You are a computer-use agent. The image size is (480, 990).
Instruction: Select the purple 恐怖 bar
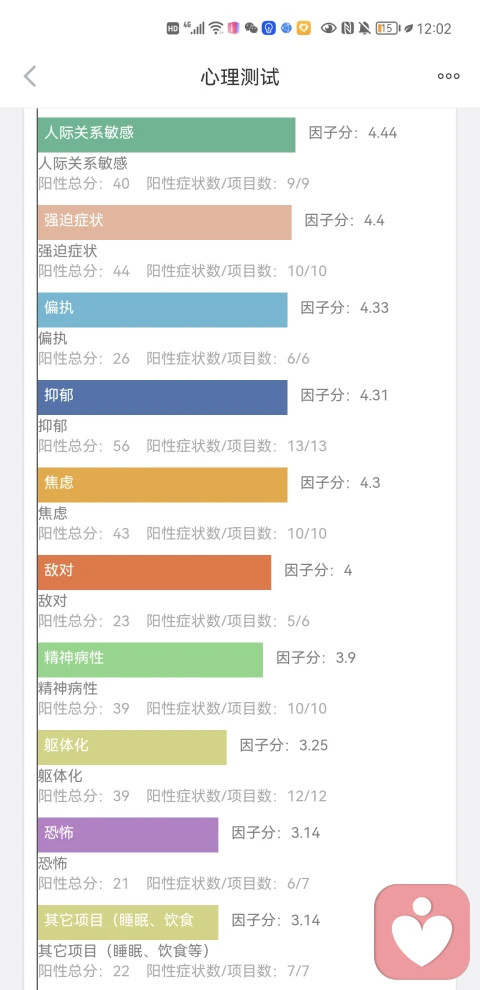coord(128,835)
